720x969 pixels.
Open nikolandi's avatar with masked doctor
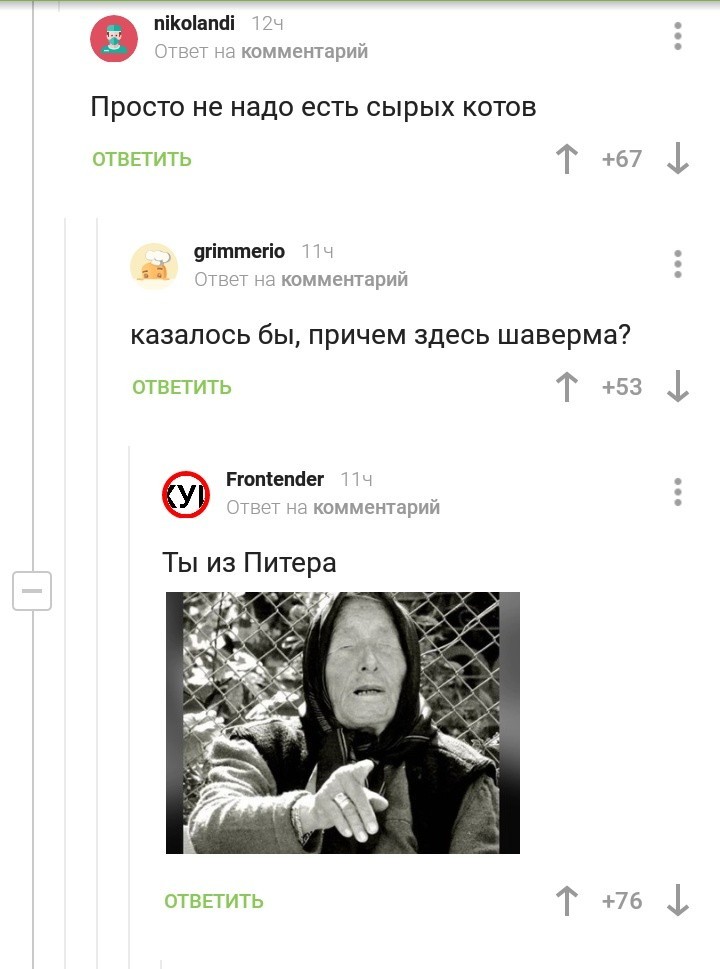pyautogui.click(x=114, y=38)
